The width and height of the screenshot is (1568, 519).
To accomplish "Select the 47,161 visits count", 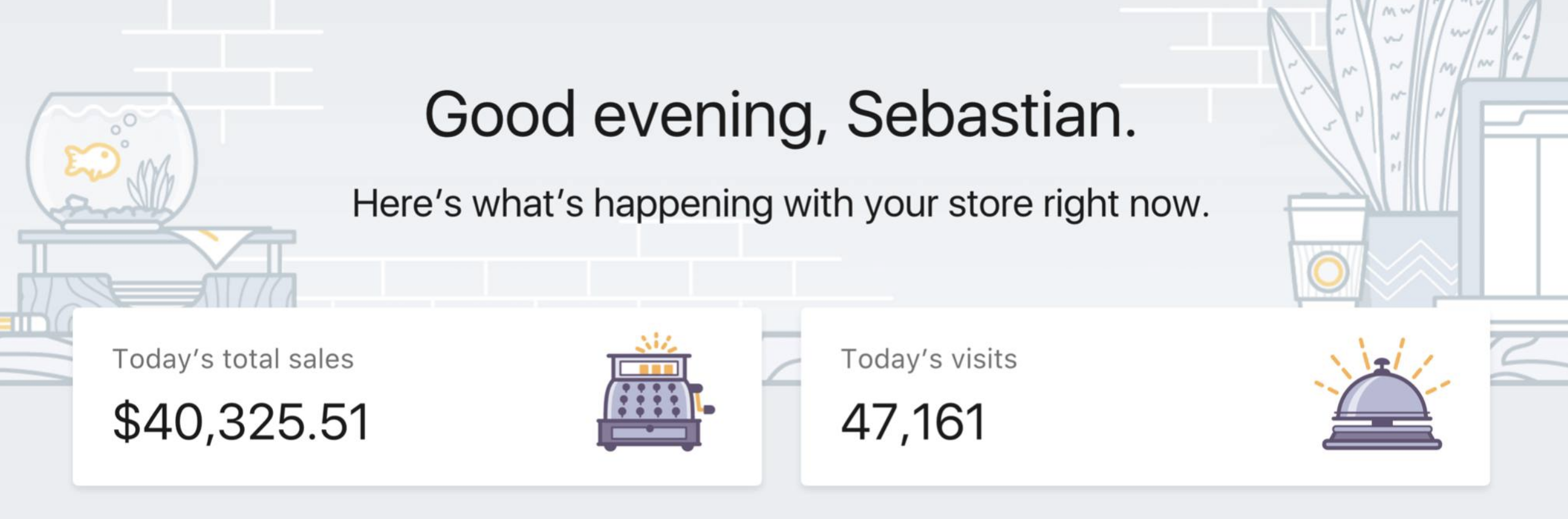I will click(913, 422).
